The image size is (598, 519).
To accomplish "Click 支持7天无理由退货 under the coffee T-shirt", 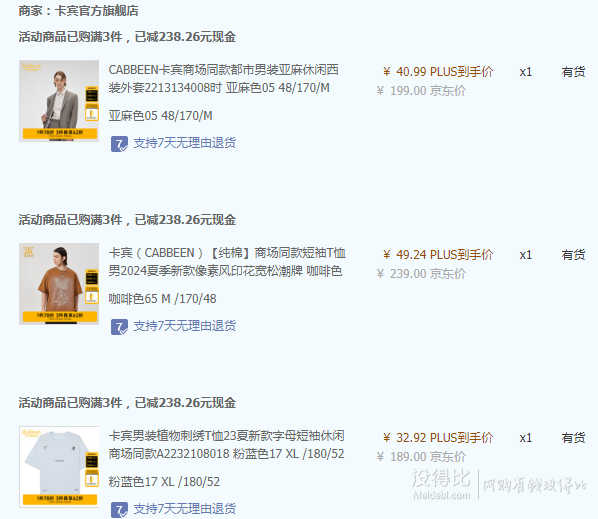I will [185, 326].
